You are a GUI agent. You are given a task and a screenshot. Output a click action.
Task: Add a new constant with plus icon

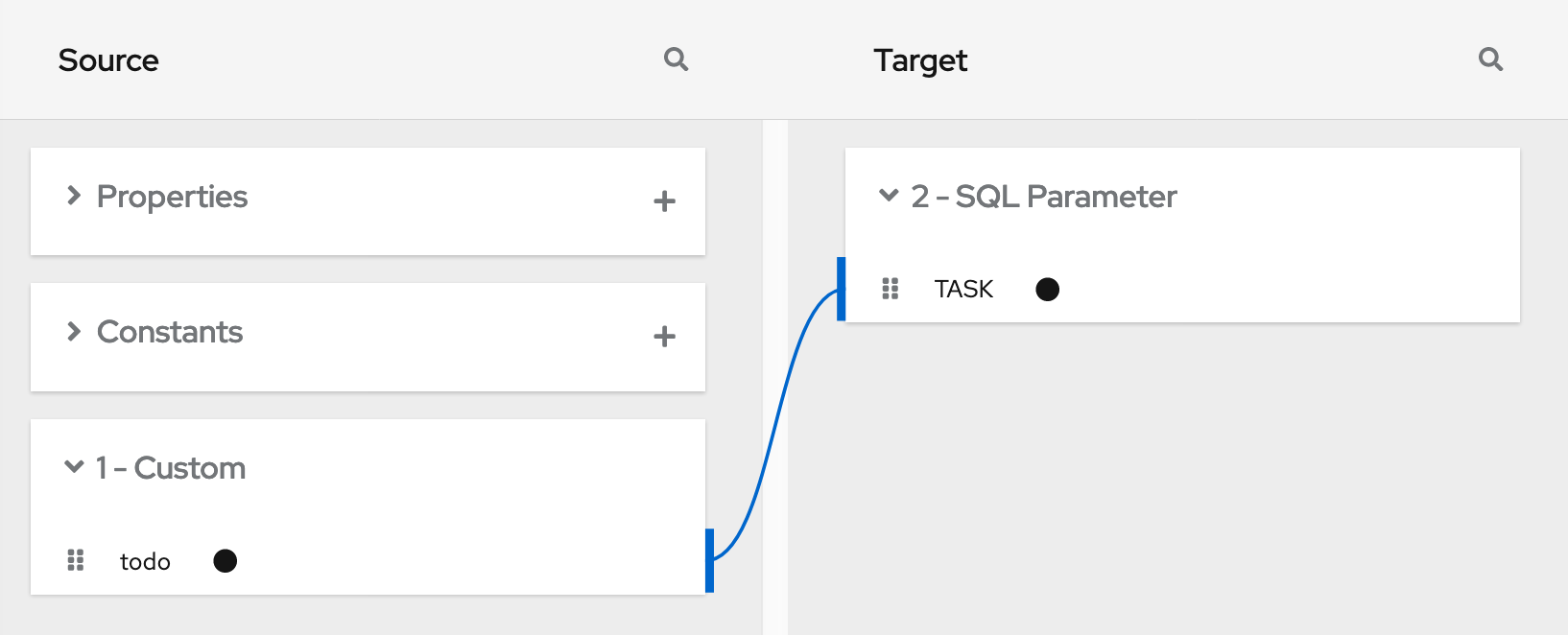pyautogui.click(x=664, y=337)
